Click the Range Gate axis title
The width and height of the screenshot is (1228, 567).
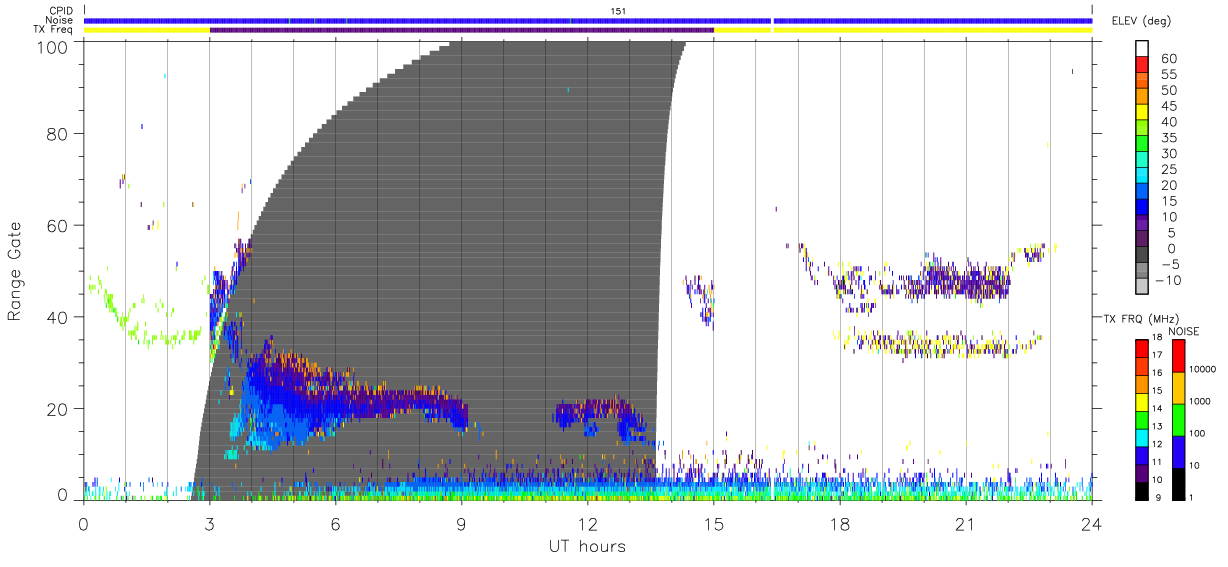coord(15,271)
